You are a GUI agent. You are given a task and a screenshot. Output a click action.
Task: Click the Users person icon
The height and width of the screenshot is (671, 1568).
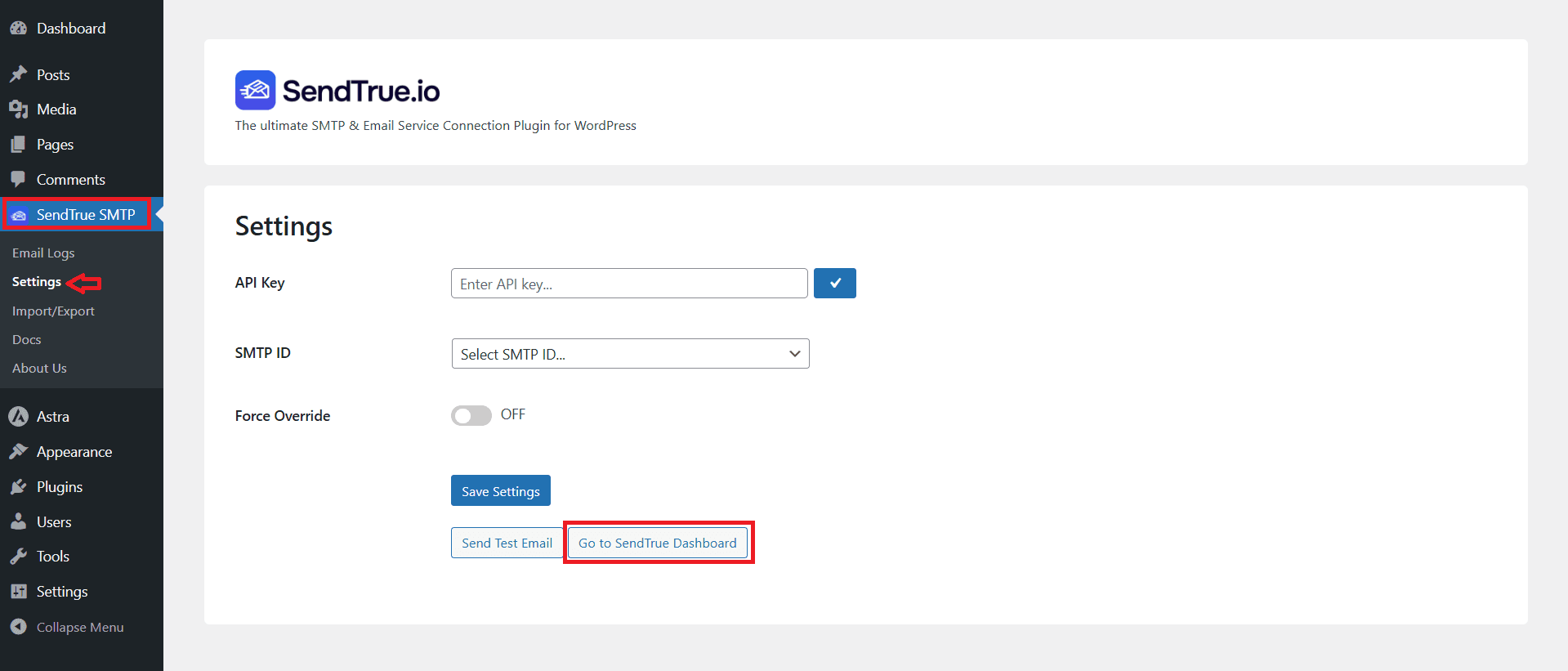tap(18, 521)
